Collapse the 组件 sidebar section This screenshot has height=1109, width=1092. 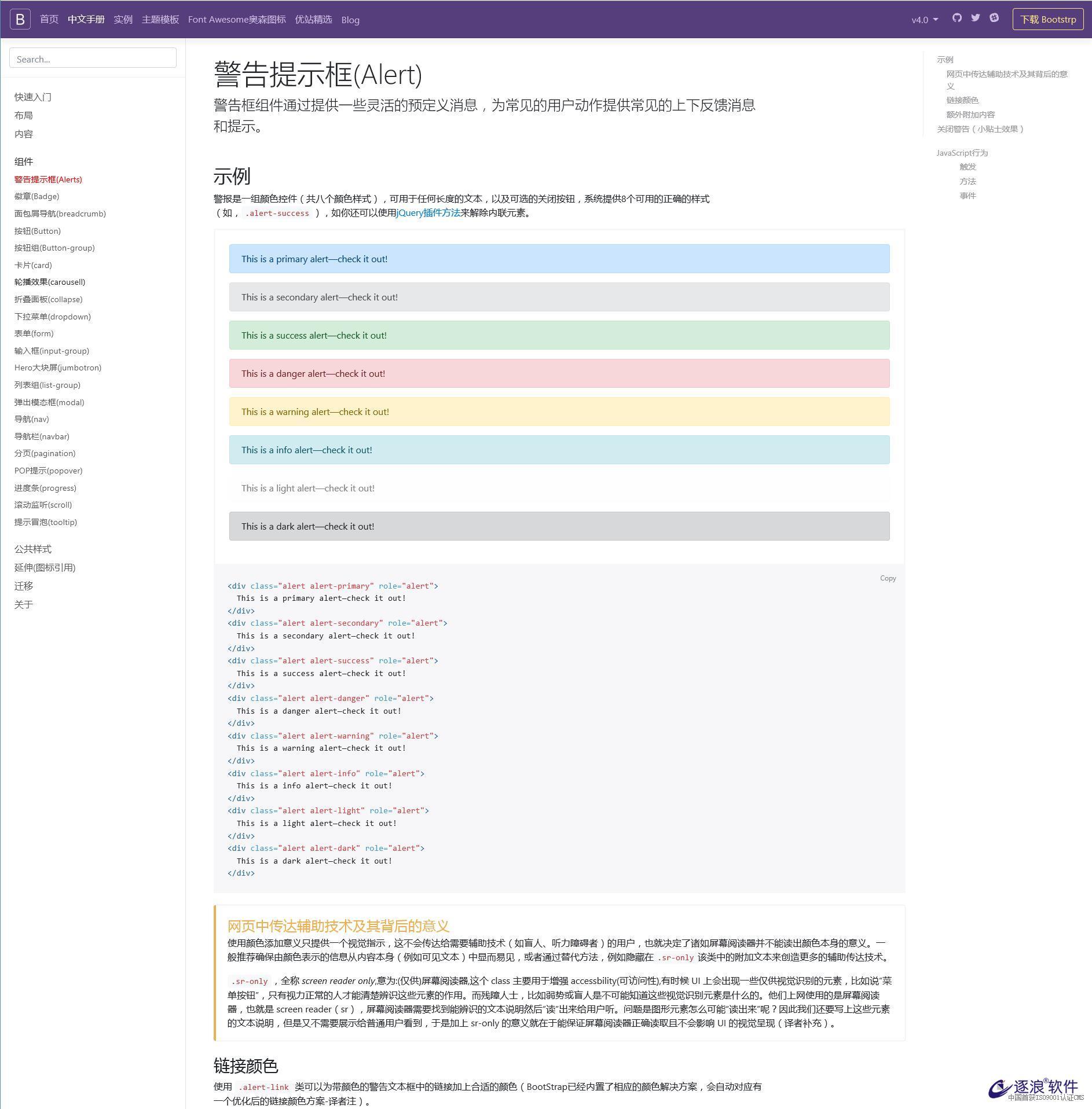pyautogui.click(x=24, y=161)
